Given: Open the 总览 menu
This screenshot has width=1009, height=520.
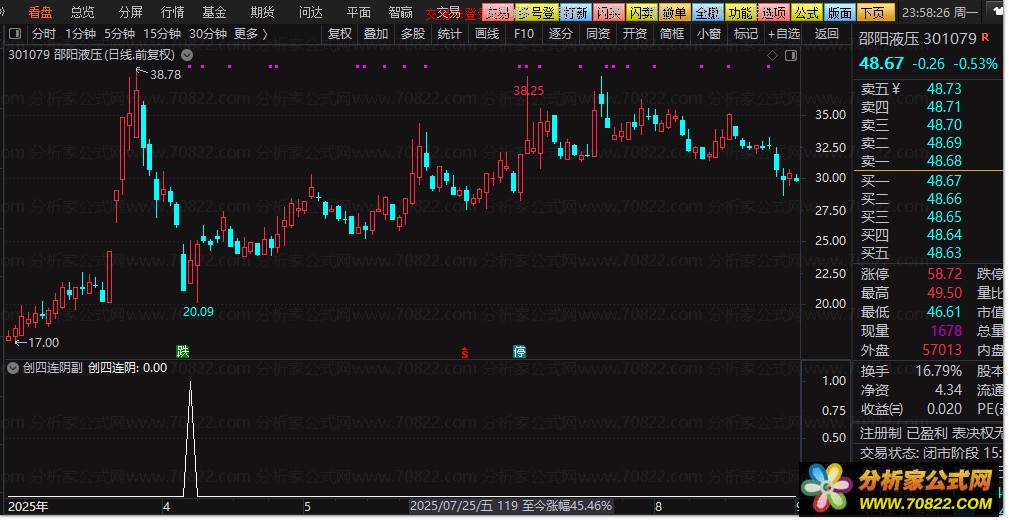Looking at the screenshot, I should 82,12.
